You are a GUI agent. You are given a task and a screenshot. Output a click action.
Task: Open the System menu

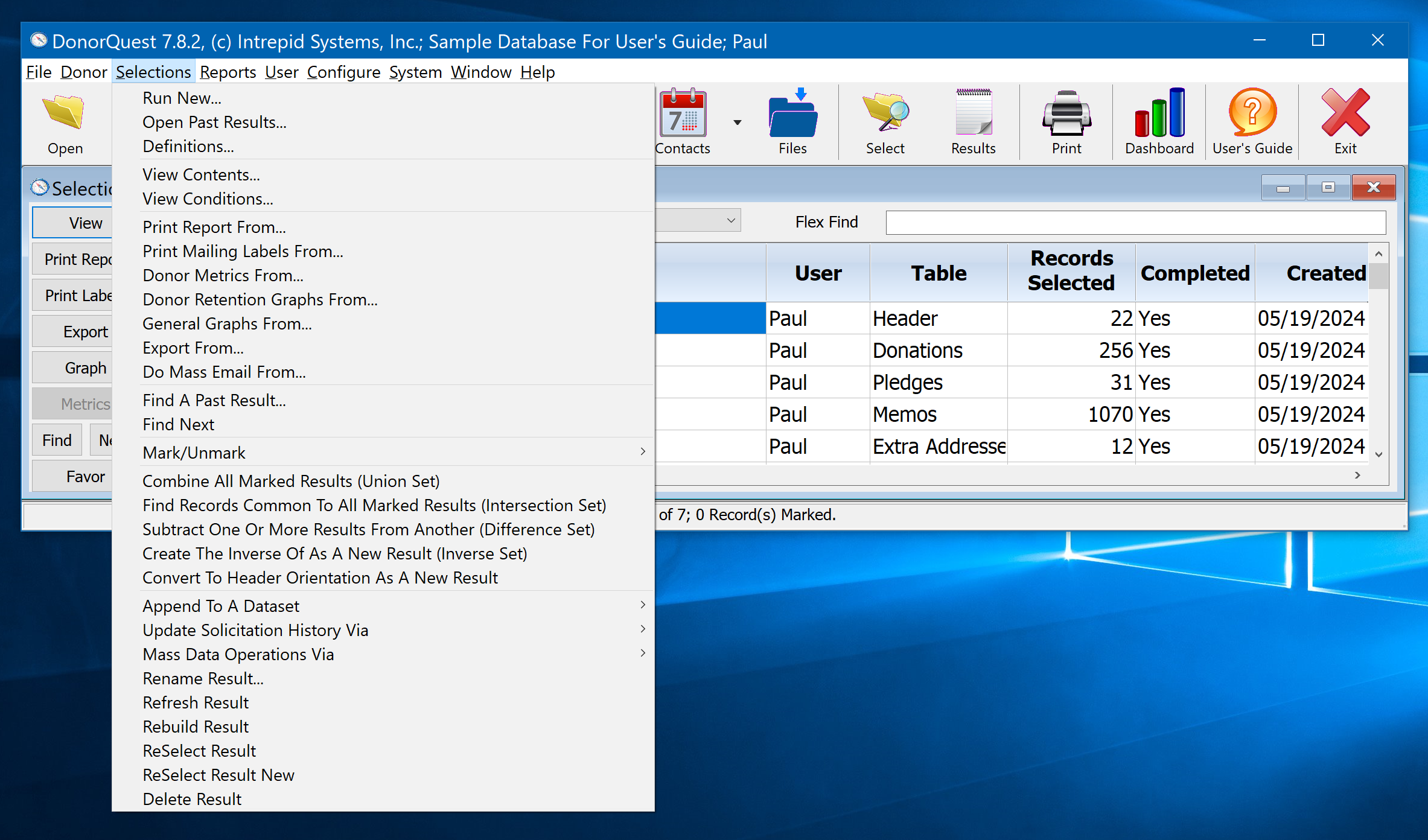415,72
